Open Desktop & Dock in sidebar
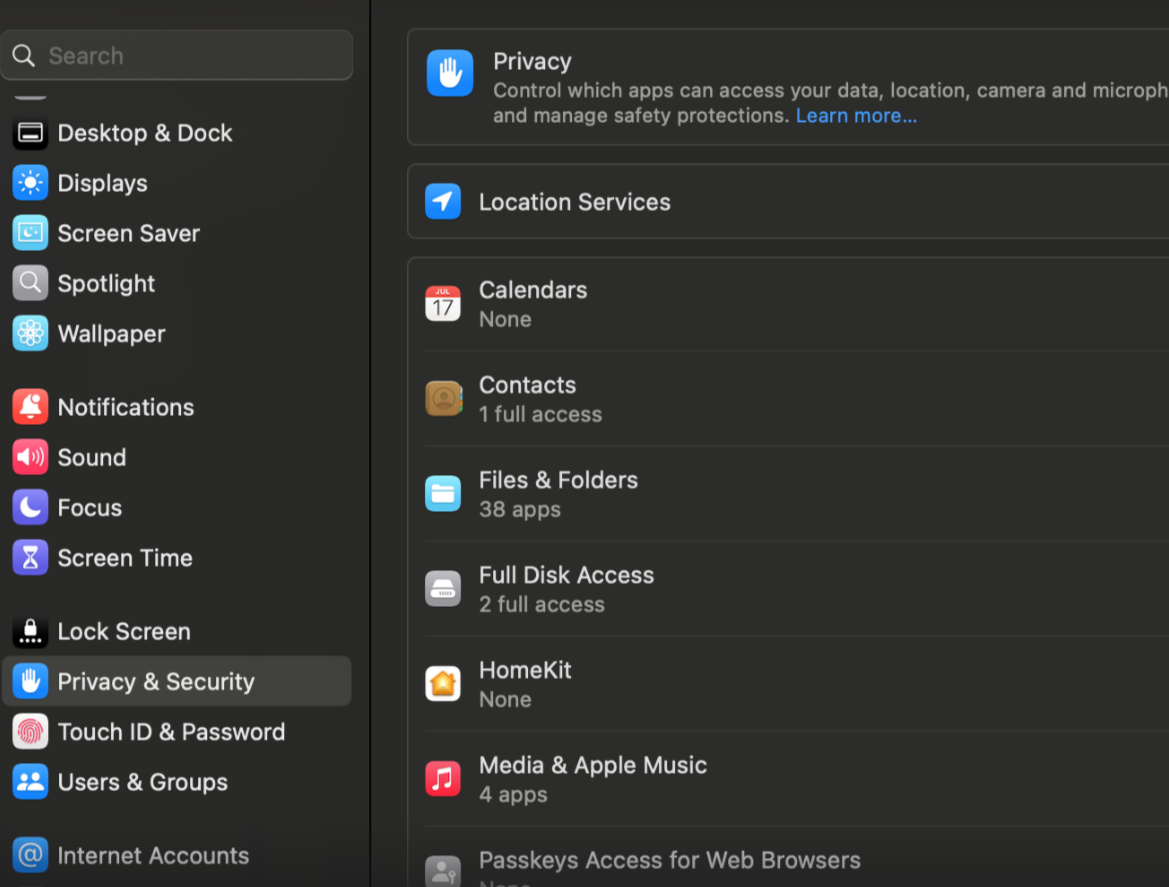Viewport: 1169px width, 887px height. click(145, 133)
